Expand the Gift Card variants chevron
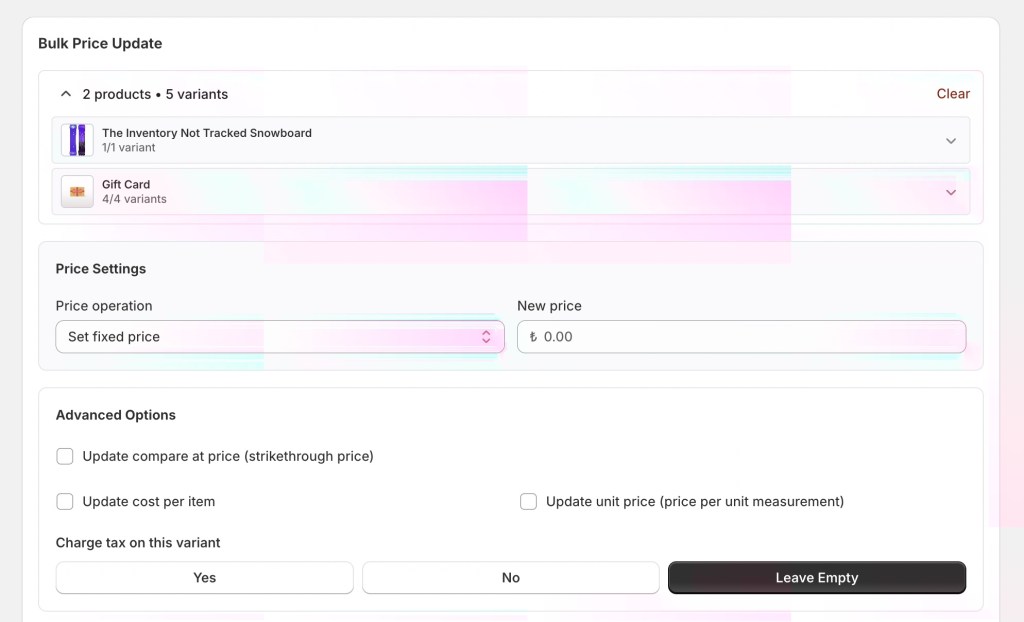This screenshot has height=622, width=1024. (x=950, y=192)
